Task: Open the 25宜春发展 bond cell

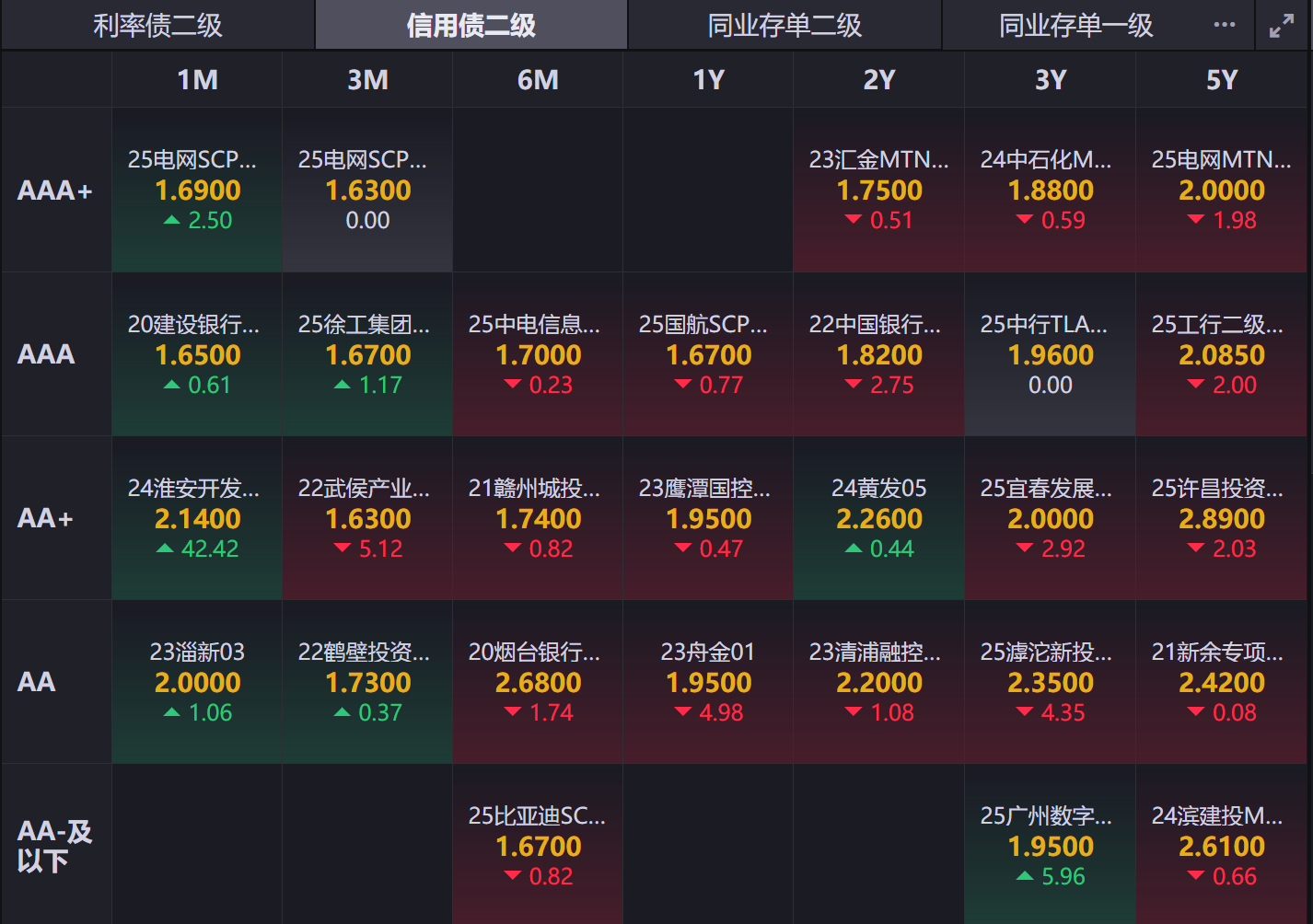Action: point(1051,518)
